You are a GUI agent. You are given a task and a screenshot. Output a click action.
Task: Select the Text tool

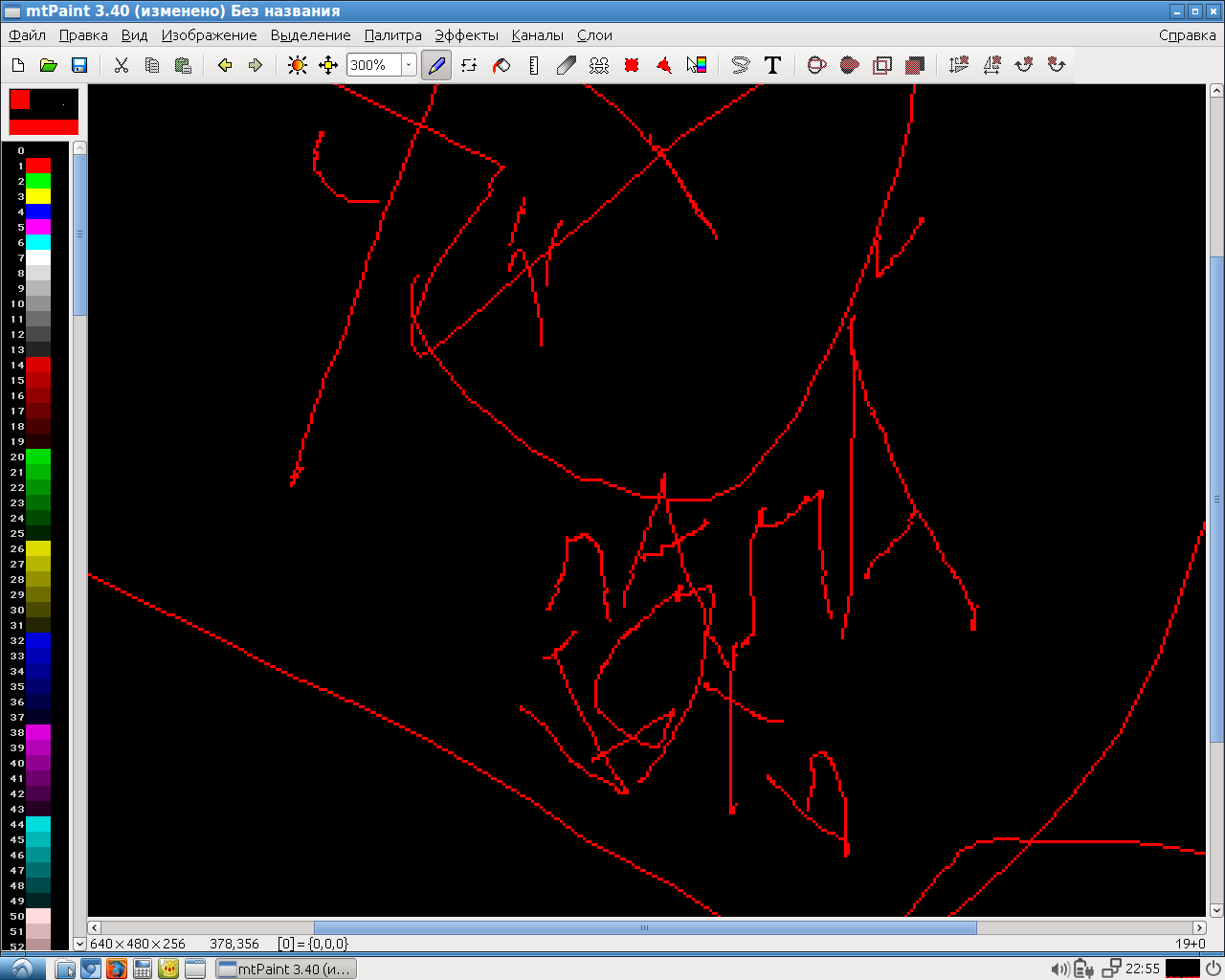point(773,65)
